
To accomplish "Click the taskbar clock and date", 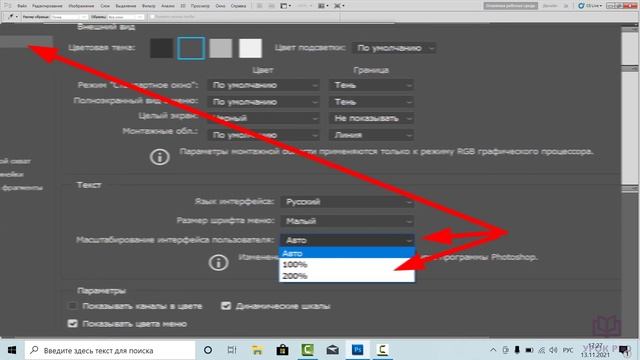I will coord(596,350).
